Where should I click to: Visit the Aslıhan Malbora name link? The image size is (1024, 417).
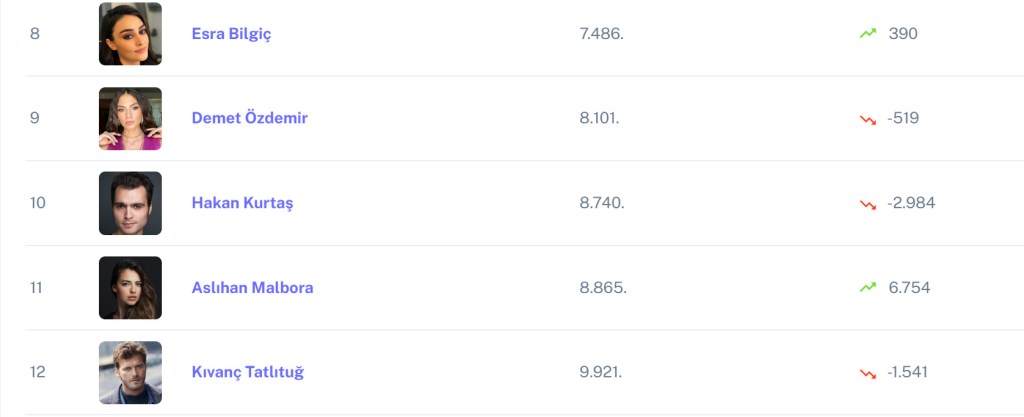click(252, 288)
